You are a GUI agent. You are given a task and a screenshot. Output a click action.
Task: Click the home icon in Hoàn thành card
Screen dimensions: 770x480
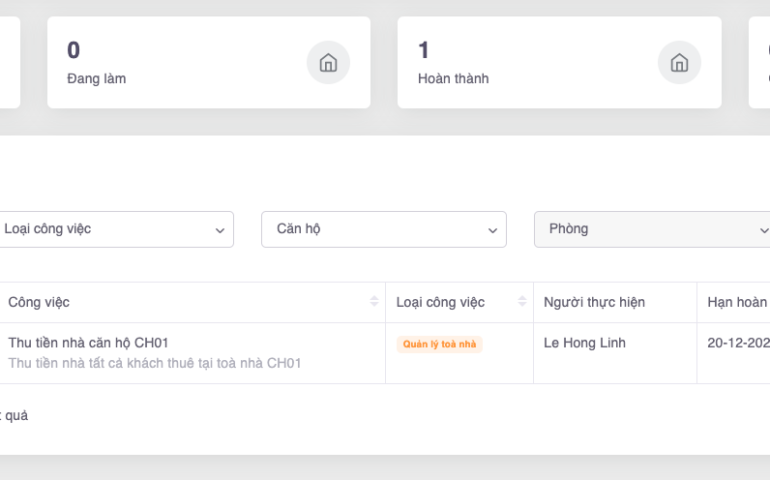[x=679, y=63]
